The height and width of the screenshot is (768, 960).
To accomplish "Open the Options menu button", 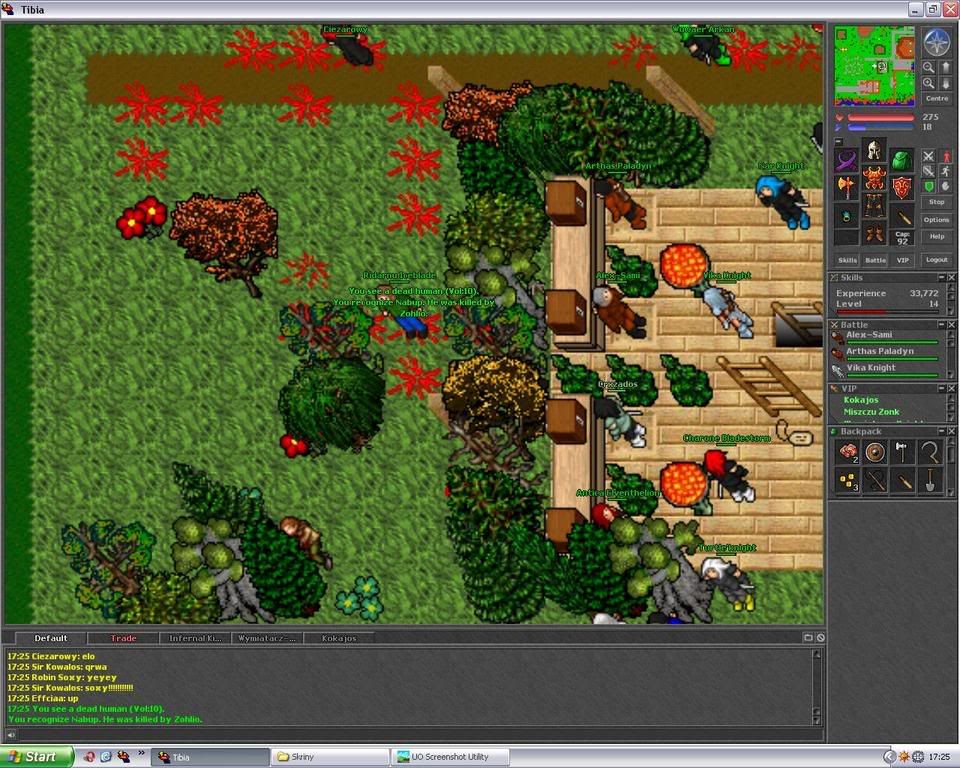I will (937, 219).
